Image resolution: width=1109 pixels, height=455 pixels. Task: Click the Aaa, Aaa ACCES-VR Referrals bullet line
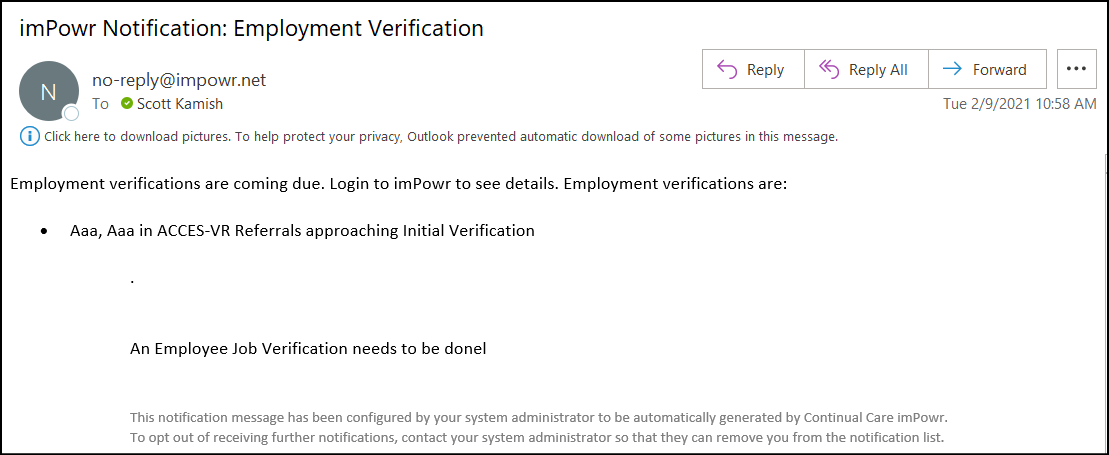tap(302, 231)
